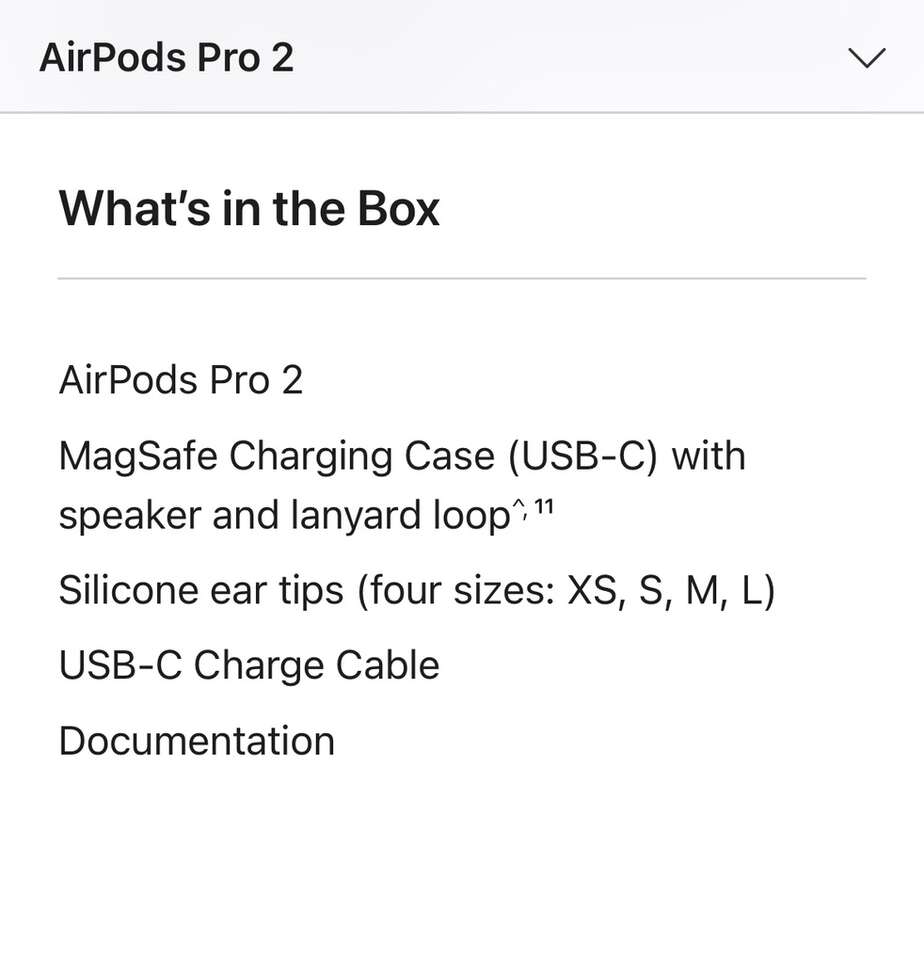Open footnote 11 superscript link
The width and height of the screenshot is (924, 960).
(x=544, y=507)
